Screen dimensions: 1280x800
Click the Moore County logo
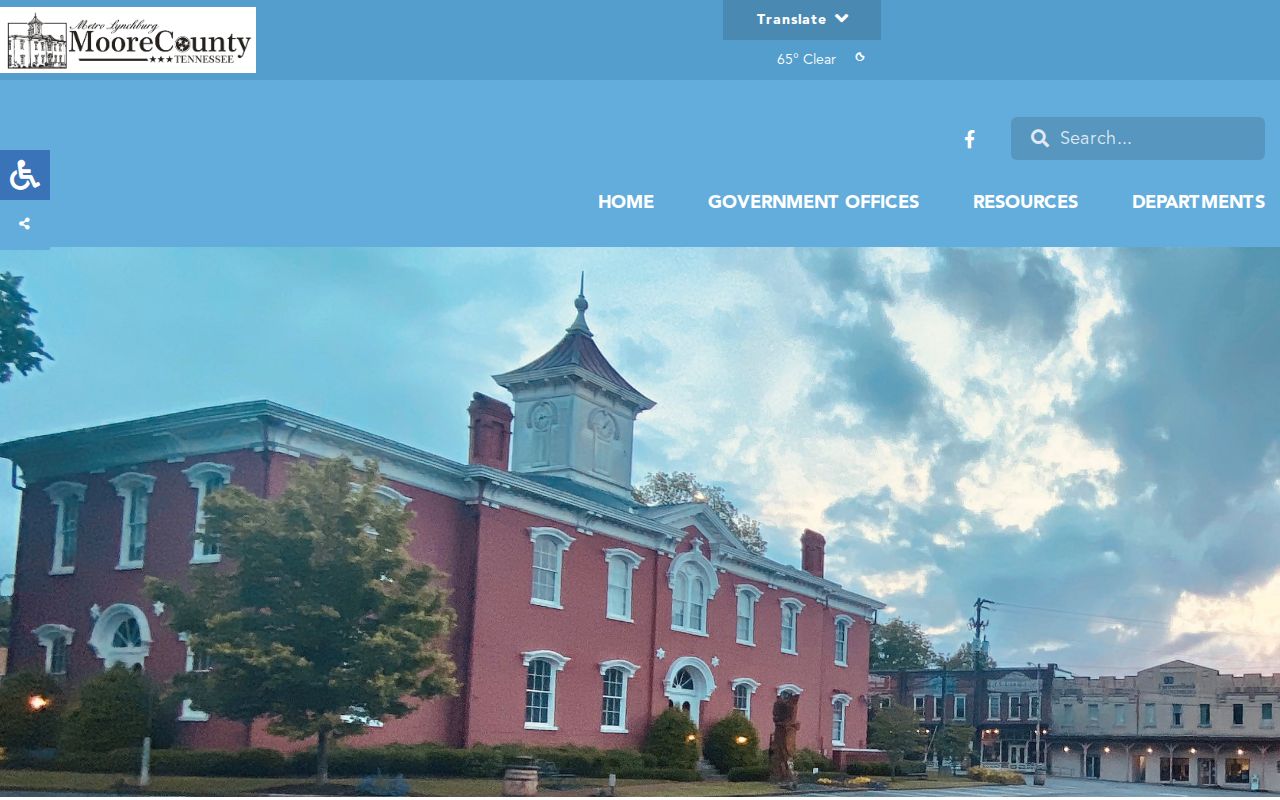[128, 40]
